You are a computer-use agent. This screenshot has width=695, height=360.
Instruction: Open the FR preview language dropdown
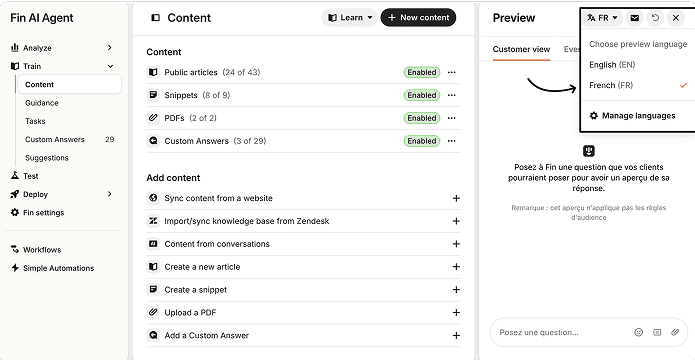tap(602, 18)
